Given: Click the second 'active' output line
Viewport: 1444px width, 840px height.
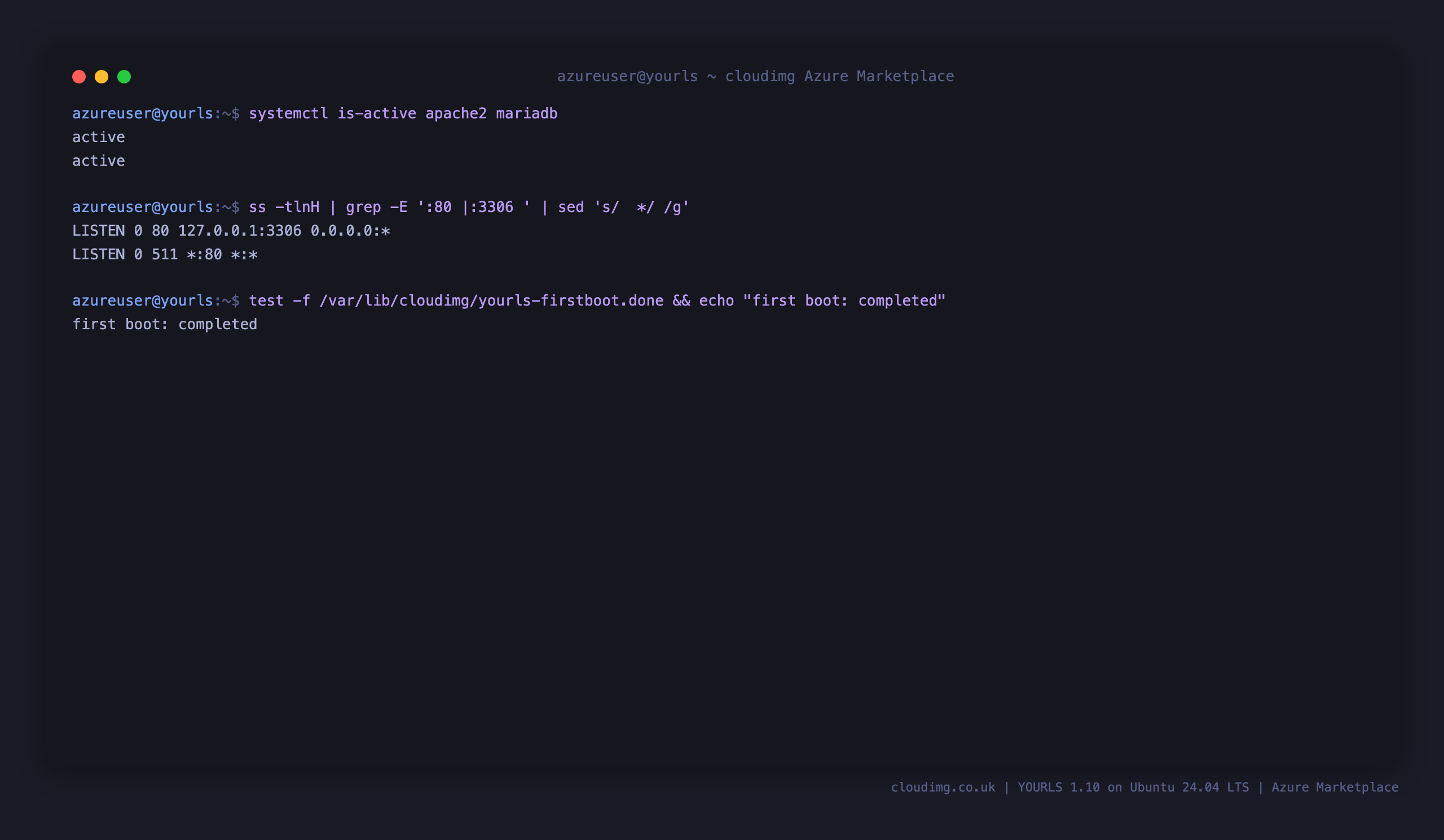Looking at the screenshot, I should pyautogui.click(x=99, y=160).
